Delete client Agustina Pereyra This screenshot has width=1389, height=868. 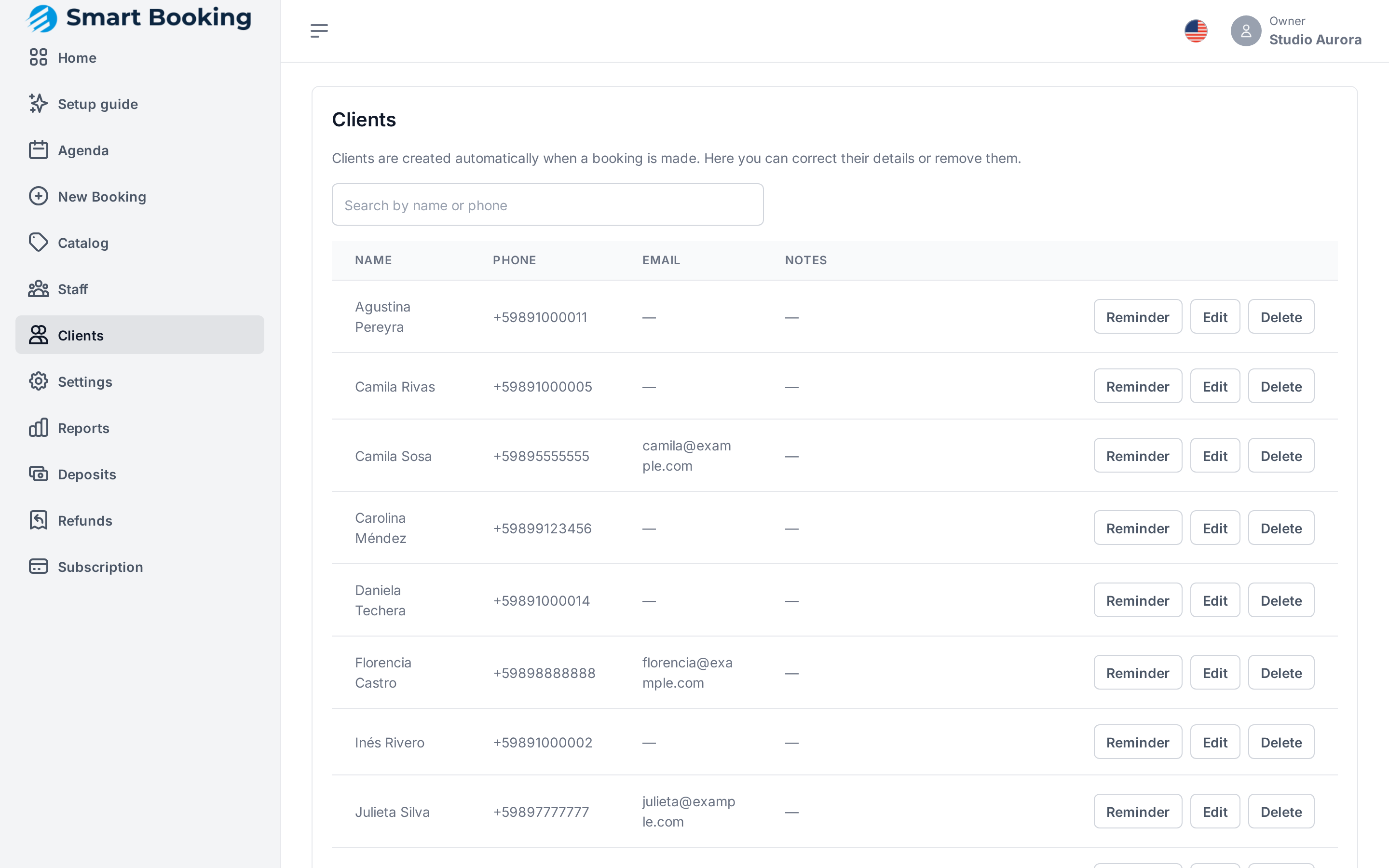click(1280, 316)
